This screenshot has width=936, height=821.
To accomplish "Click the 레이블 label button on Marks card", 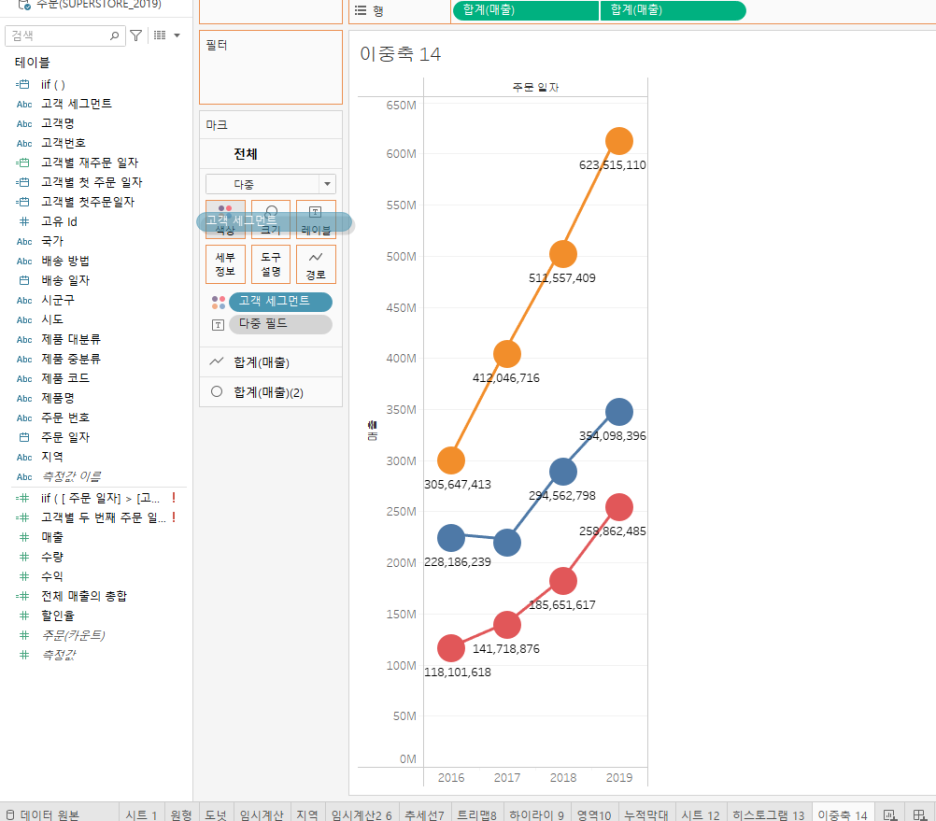I will [x=316, y=219].
